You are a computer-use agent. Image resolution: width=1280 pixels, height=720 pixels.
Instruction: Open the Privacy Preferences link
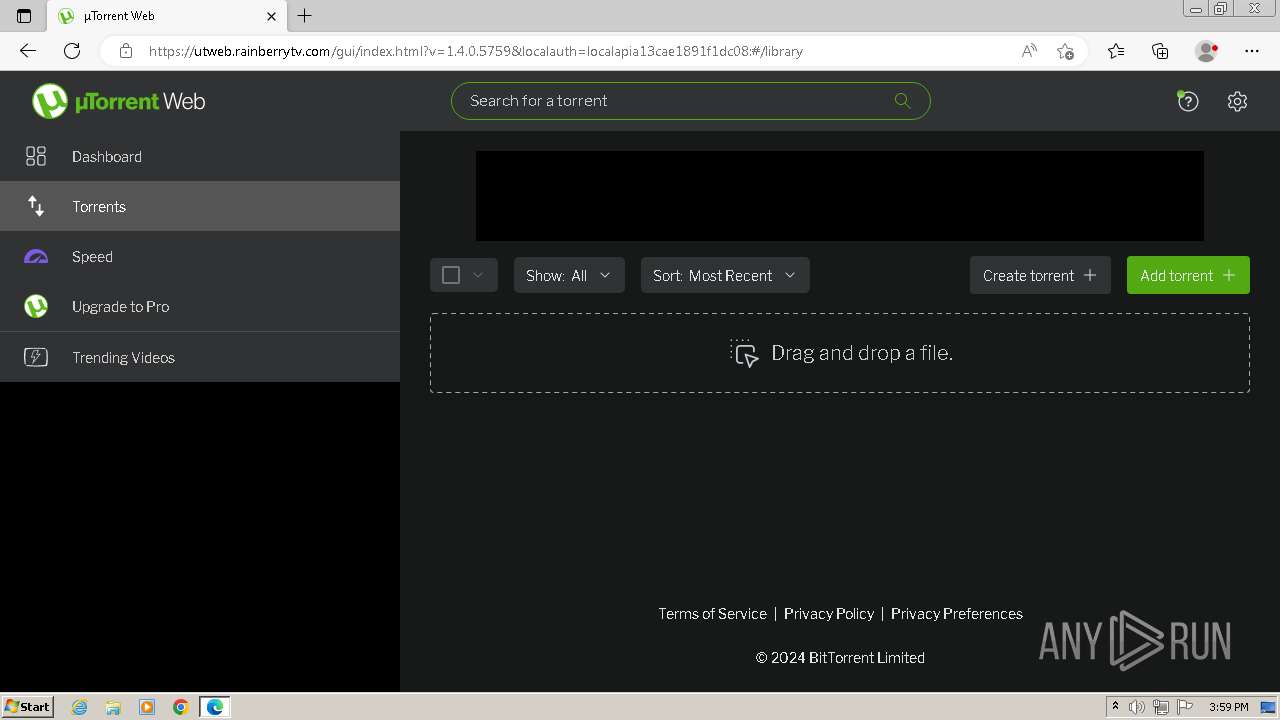957,614
